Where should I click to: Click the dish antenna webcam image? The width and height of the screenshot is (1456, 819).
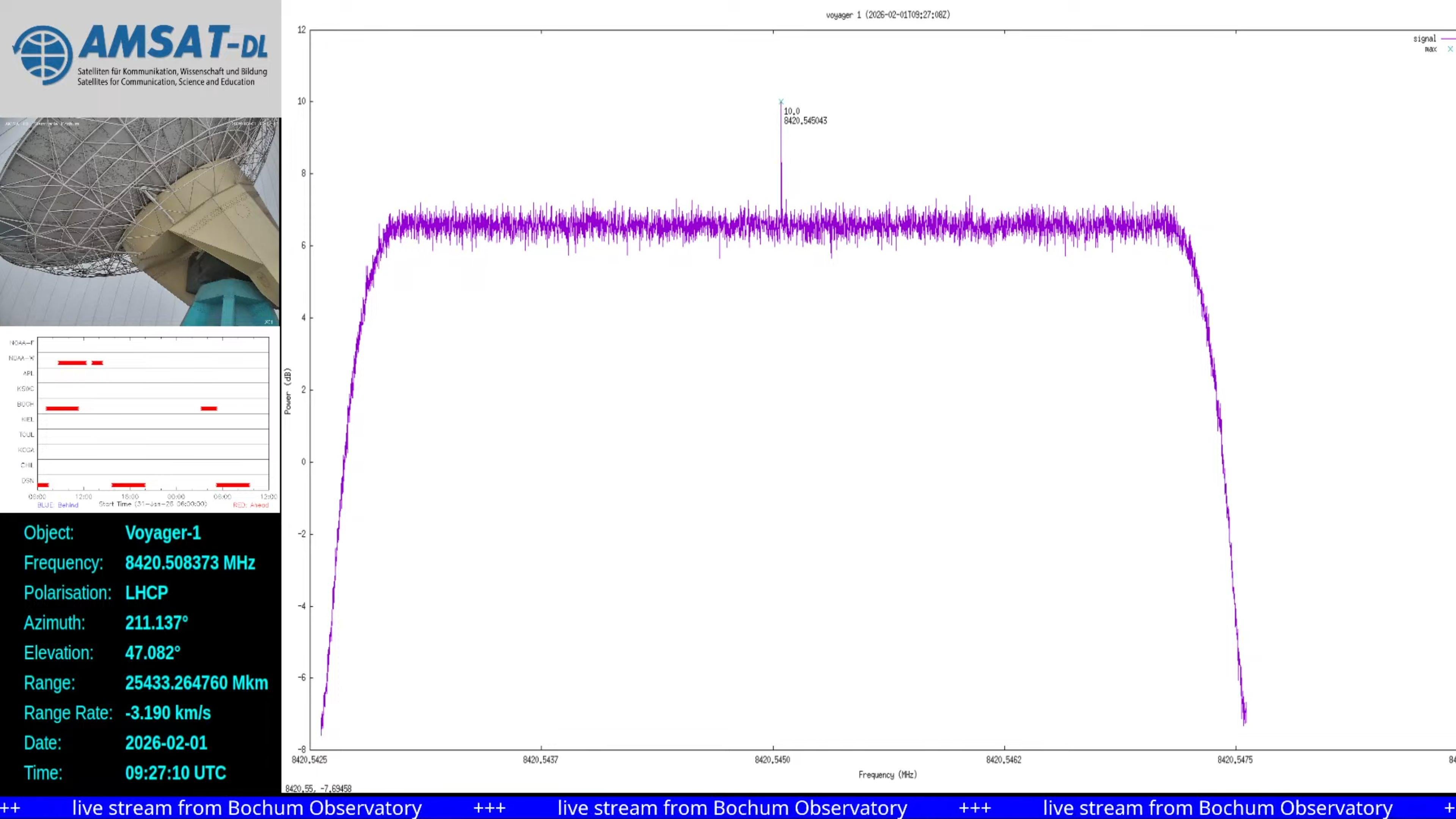(140, 222)
